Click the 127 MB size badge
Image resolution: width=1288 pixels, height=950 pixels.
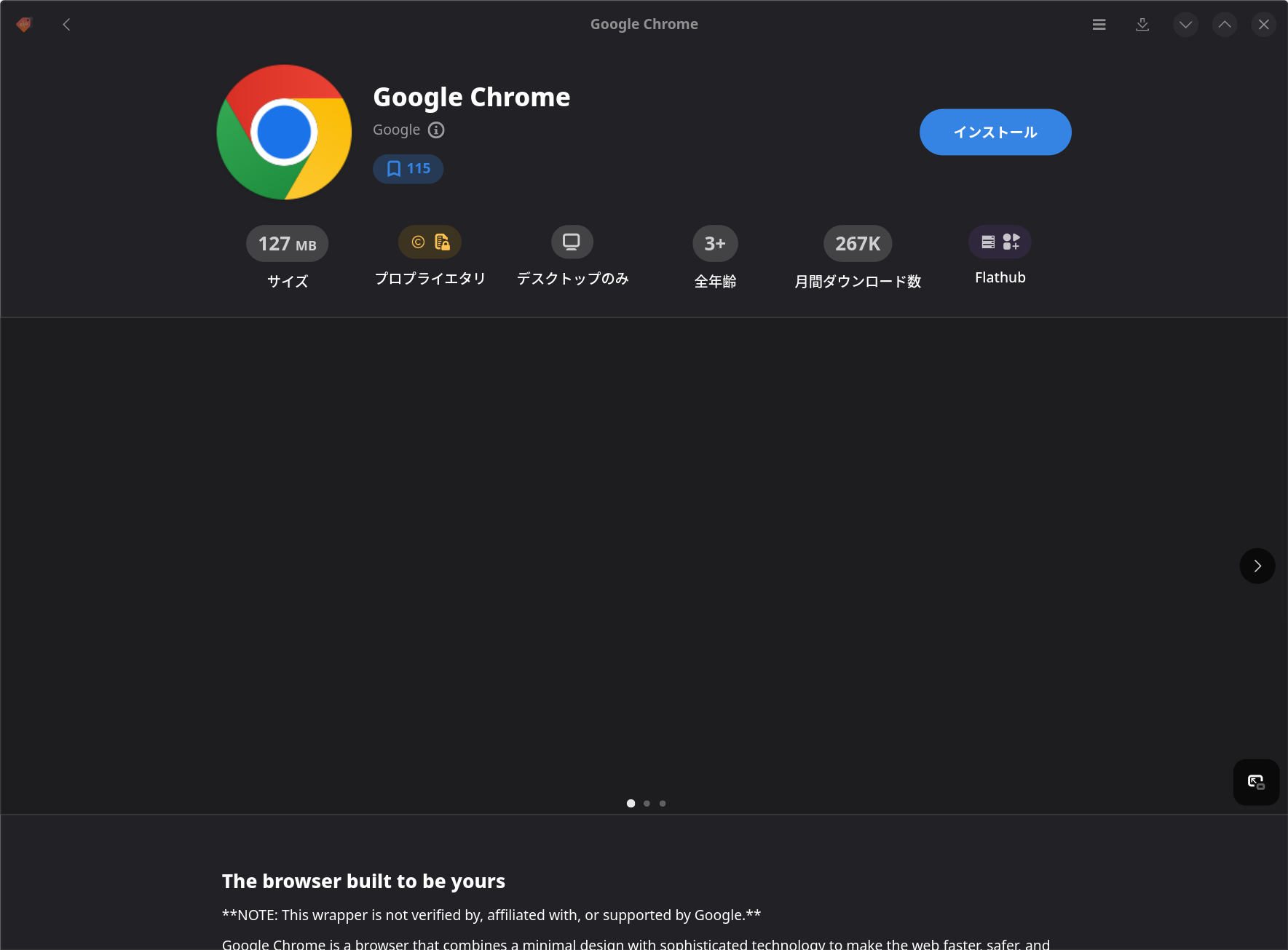point(287,243)
